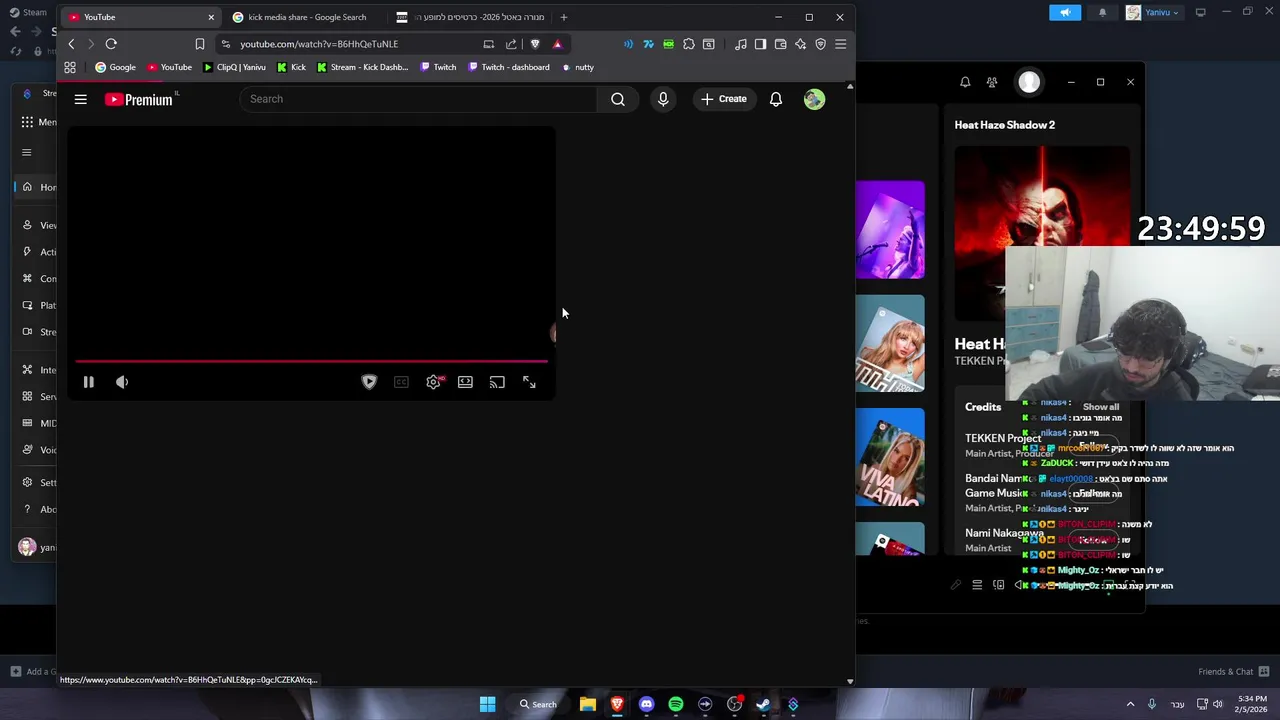Click the taskbar Search box
Image resolution: width=1280 pixels, height=720 pixels.
click(x=538, y=704)
